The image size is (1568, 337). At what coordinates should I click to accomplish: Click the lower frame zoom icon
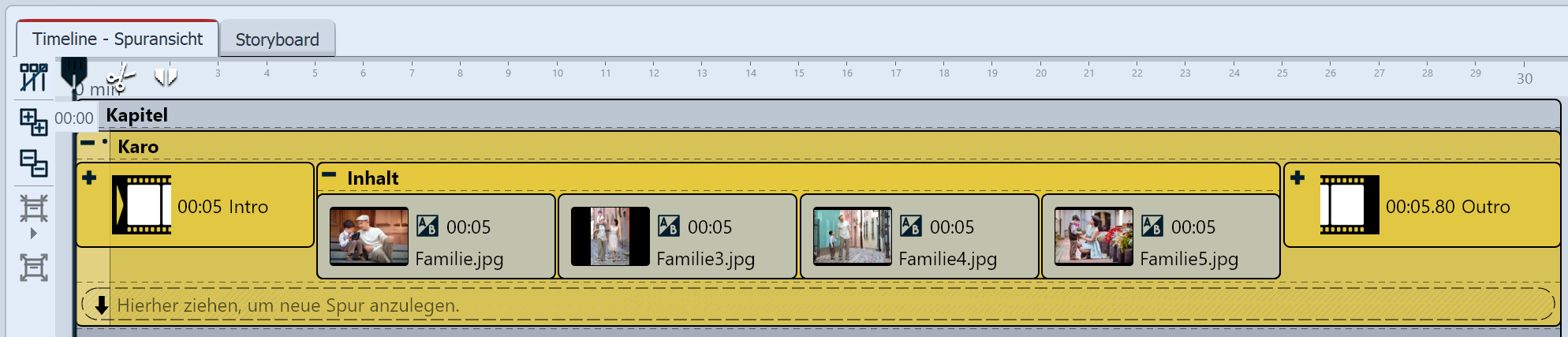(33, 268)
